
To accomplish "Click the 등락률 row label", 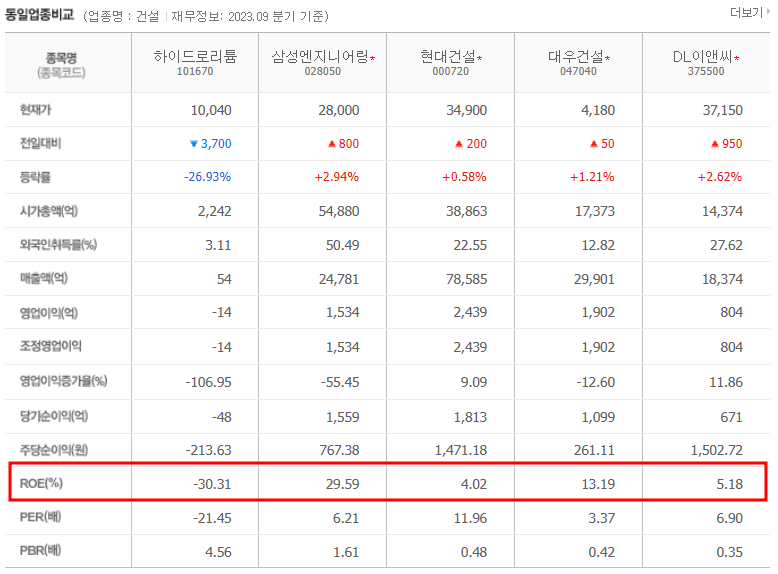I will [35, 177].
